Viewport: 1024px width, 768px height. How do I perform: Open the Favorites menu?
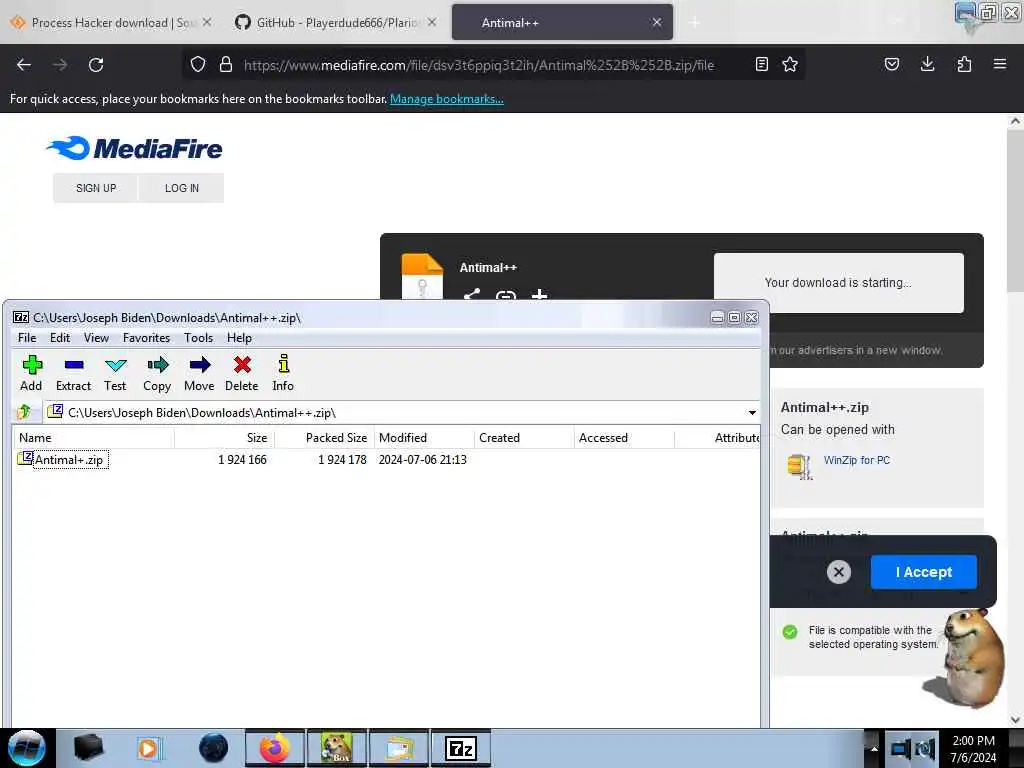146,338
